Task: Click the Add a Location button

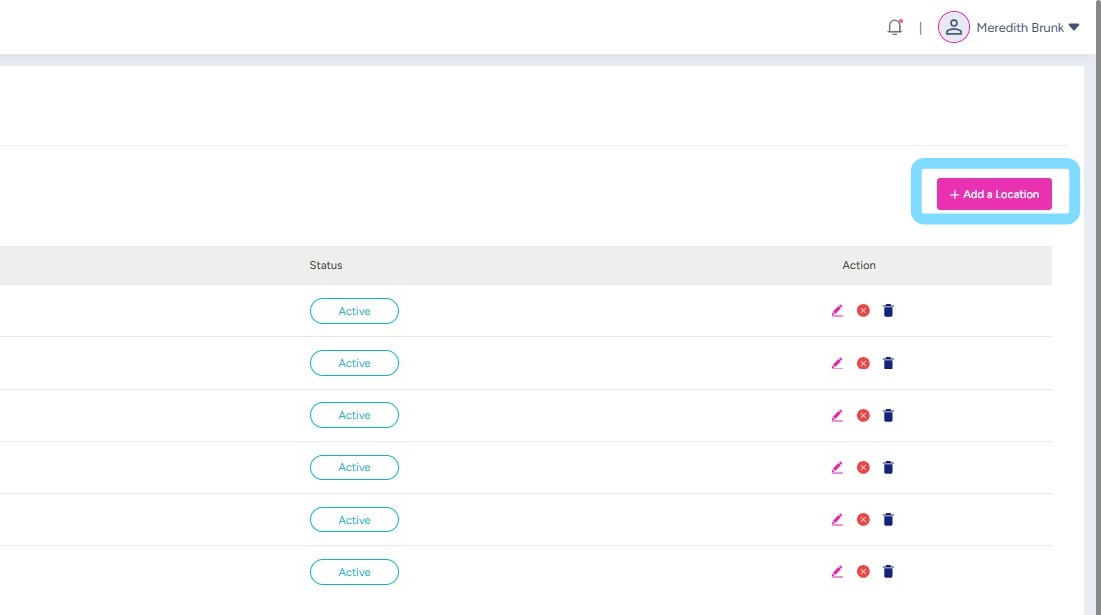Action: [994, 194]
